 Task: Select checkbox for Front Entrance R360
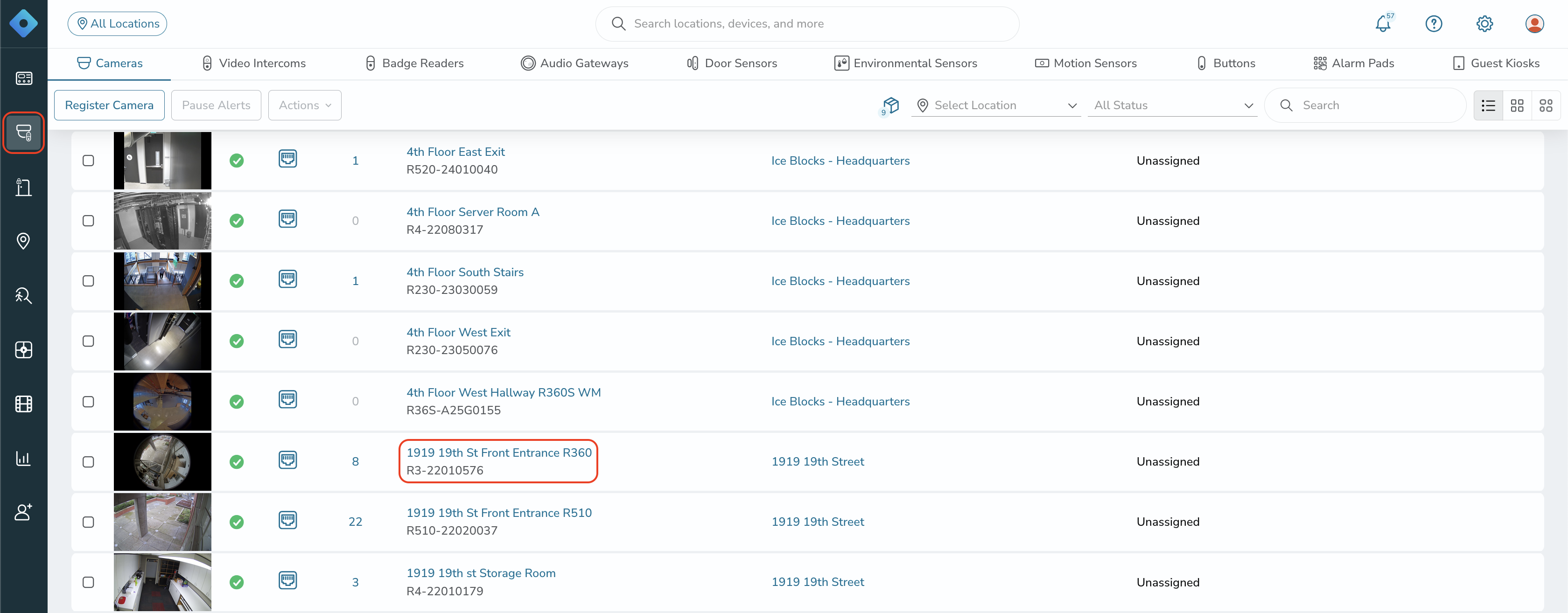point(88,461)
